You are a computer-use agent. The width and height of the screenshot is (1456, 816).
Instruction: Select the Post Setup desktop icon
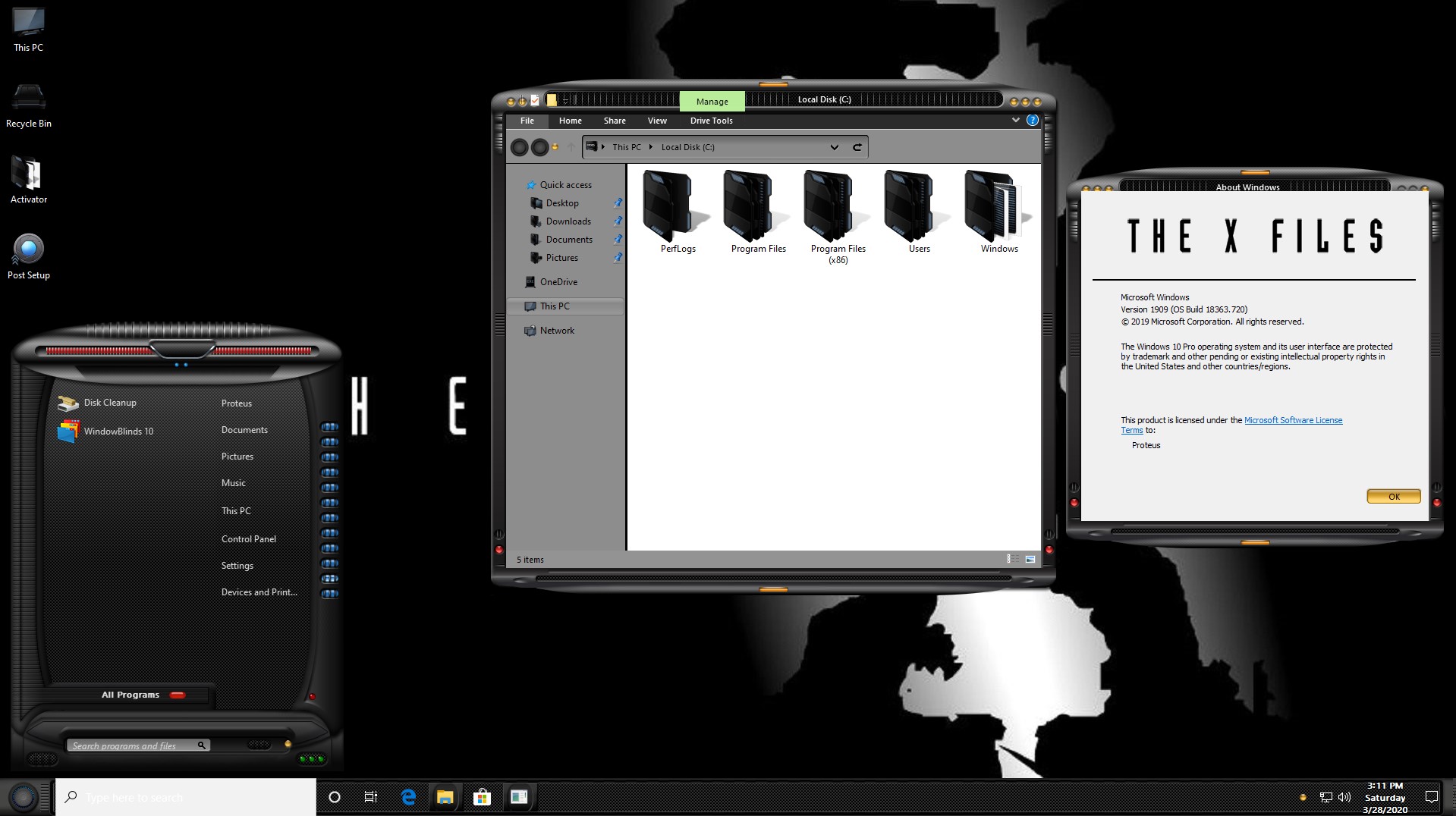coord(29,256)
